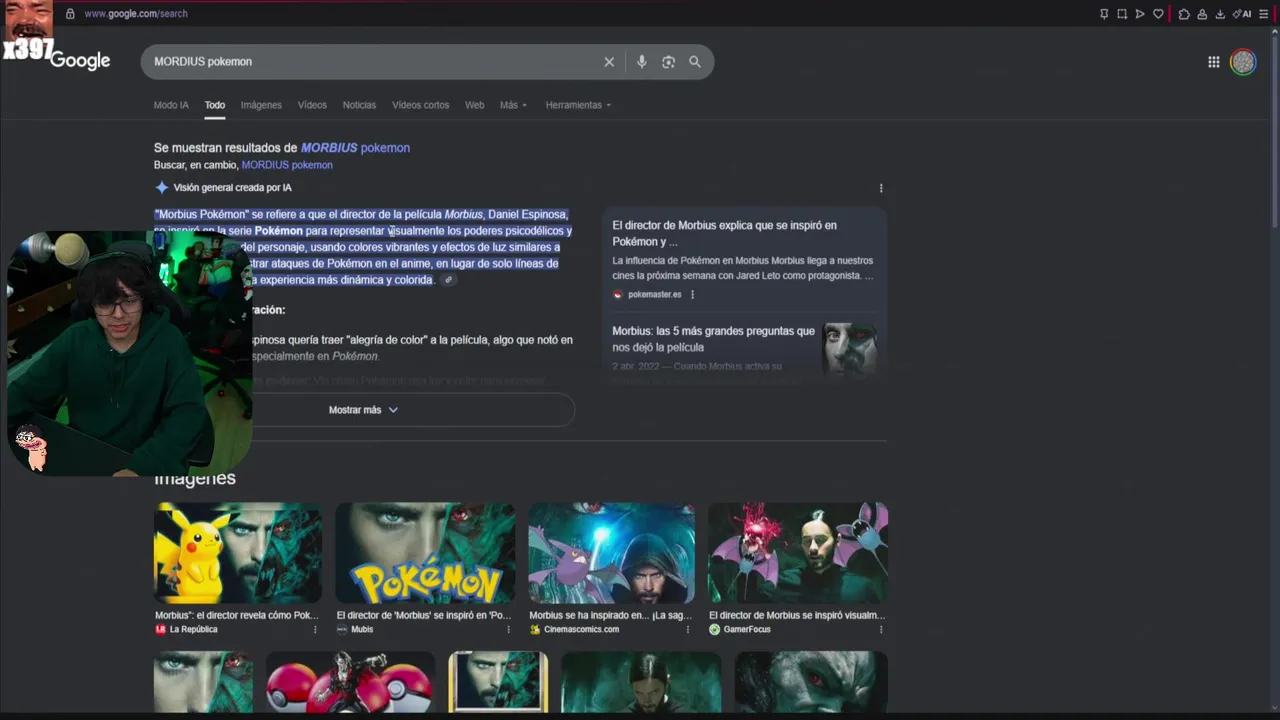Viewport: 1280px width, 720px height.
Task: Open the Google apps grid icon
Action: point(1213,62)
